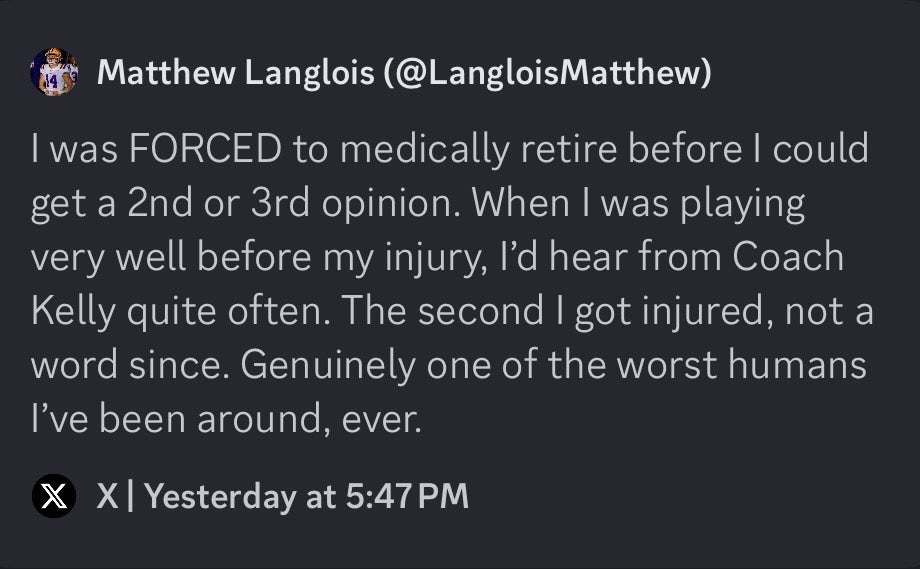Click Matthew Langlois's profile avatar

click(56, 72)
